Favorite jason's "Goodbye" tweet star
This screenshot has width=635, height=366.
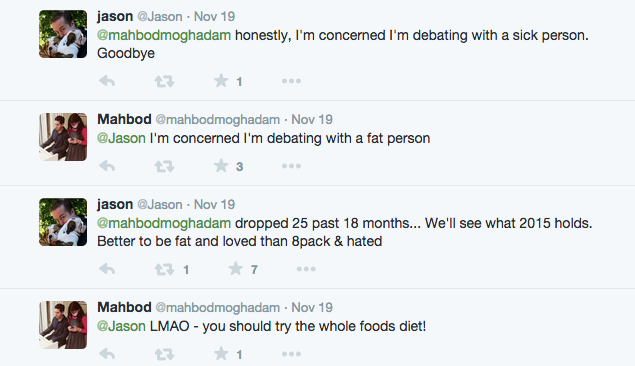(221, 81)
